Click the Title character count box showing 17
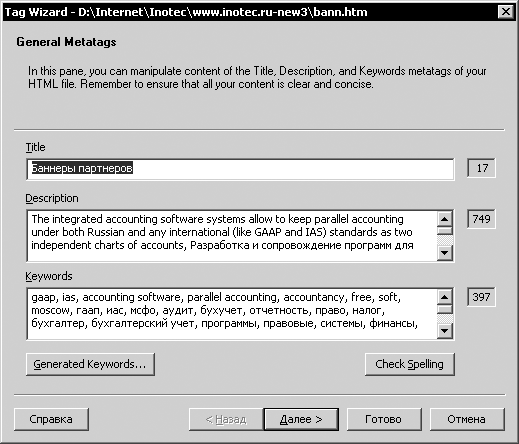519x444 pixels. (x=481, y=168)
